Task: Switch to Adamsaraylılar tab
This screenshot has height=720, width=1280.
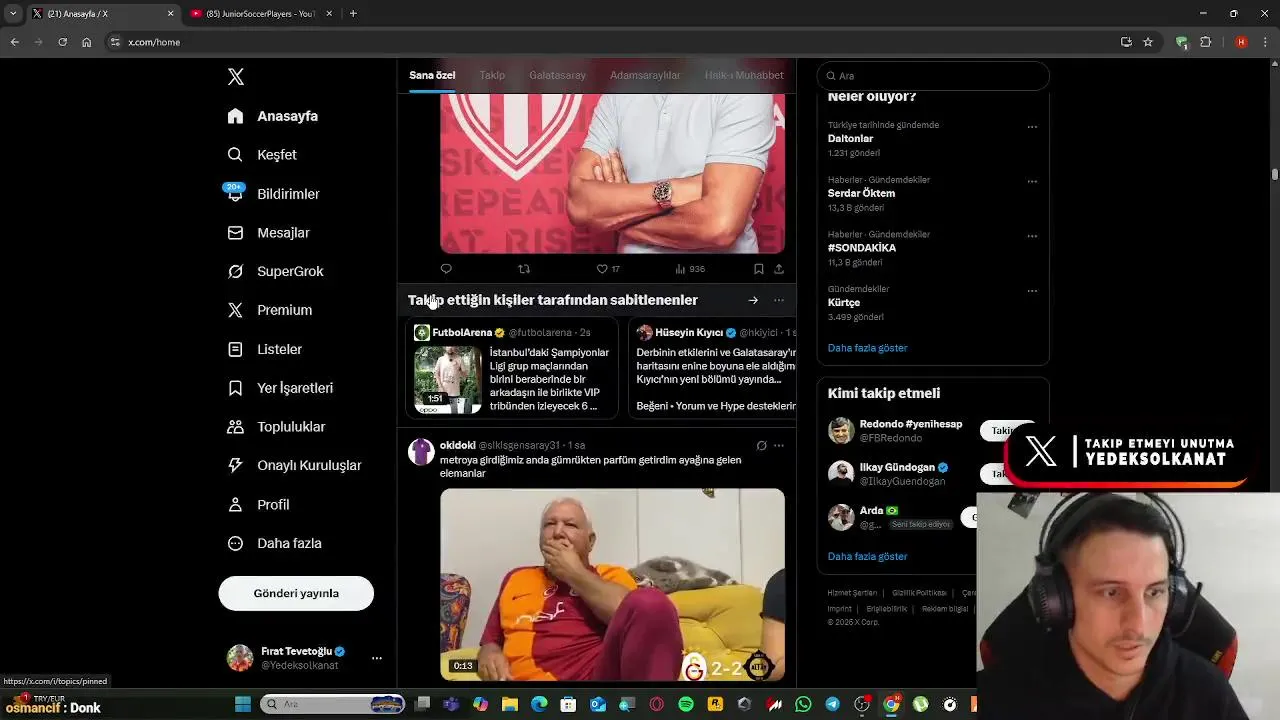Action: (x=645, y=75)
